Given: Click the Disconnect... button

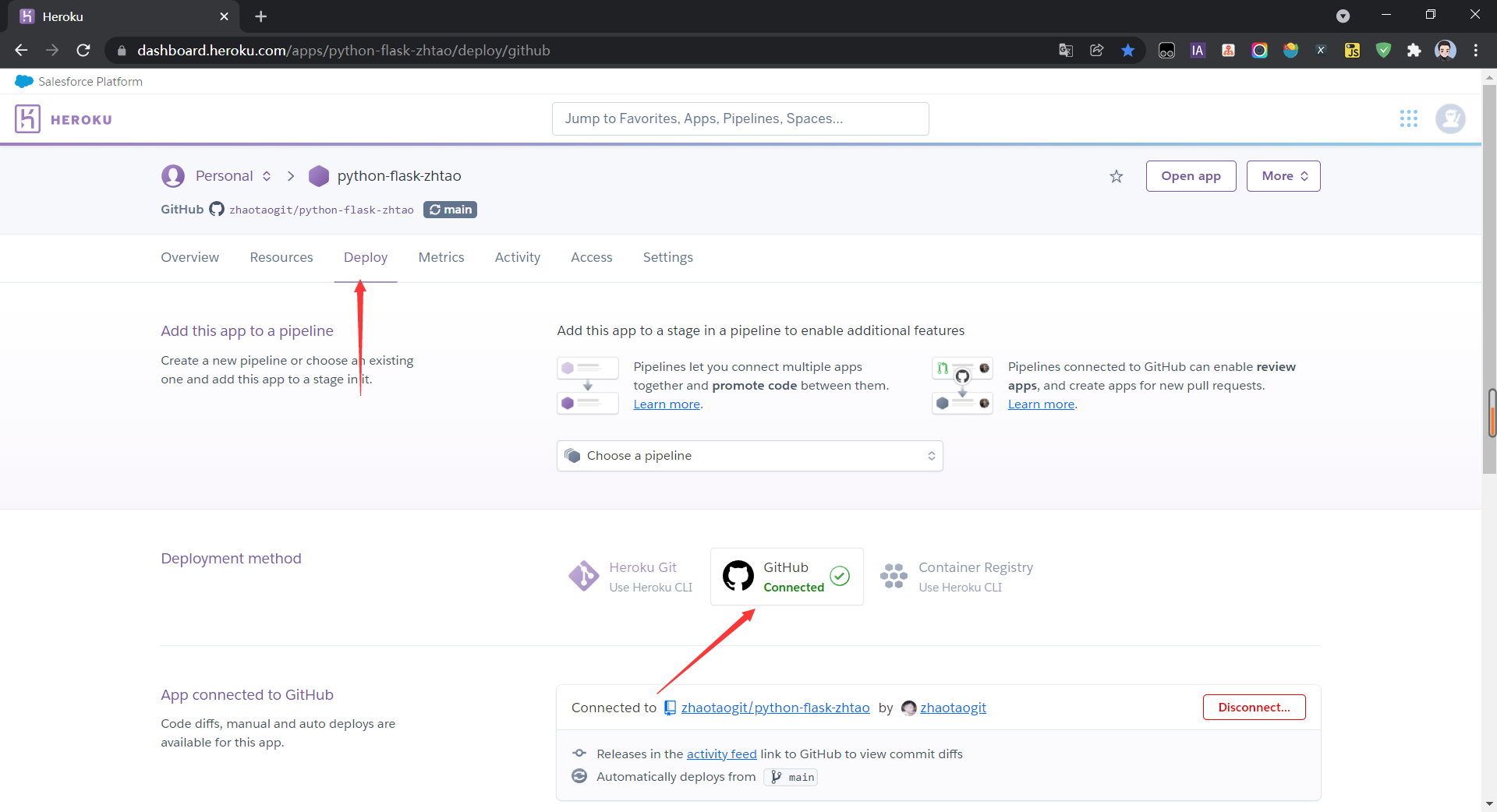Looking at the screenshot, I should point(1254,707).
